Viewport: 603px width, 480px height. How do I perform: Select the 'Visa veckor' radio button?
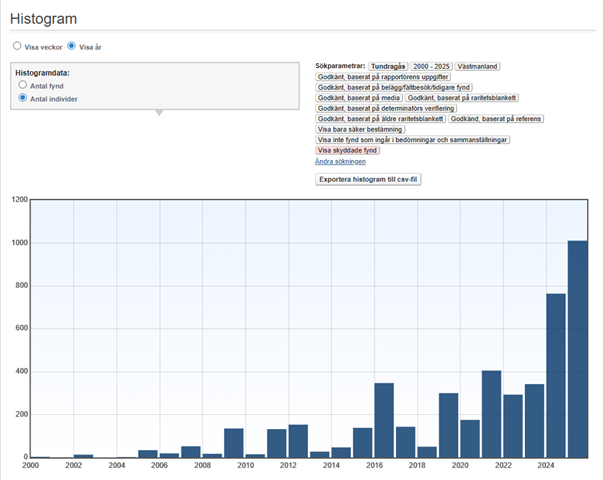pyautogui.click(x=16, y=45)
